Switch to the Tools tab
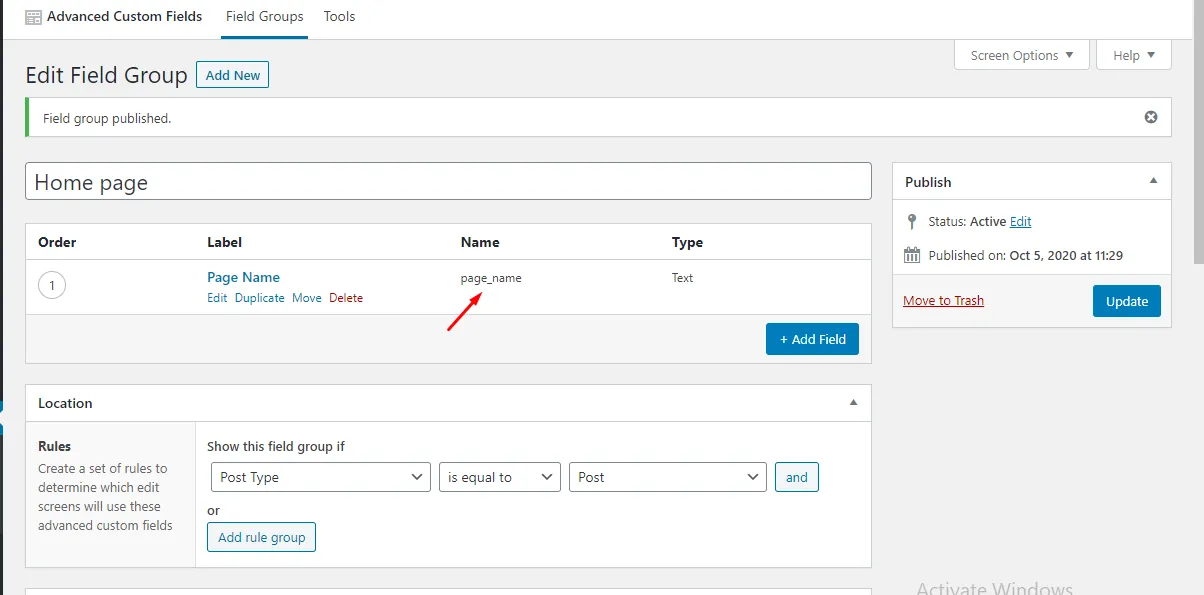 339,16
